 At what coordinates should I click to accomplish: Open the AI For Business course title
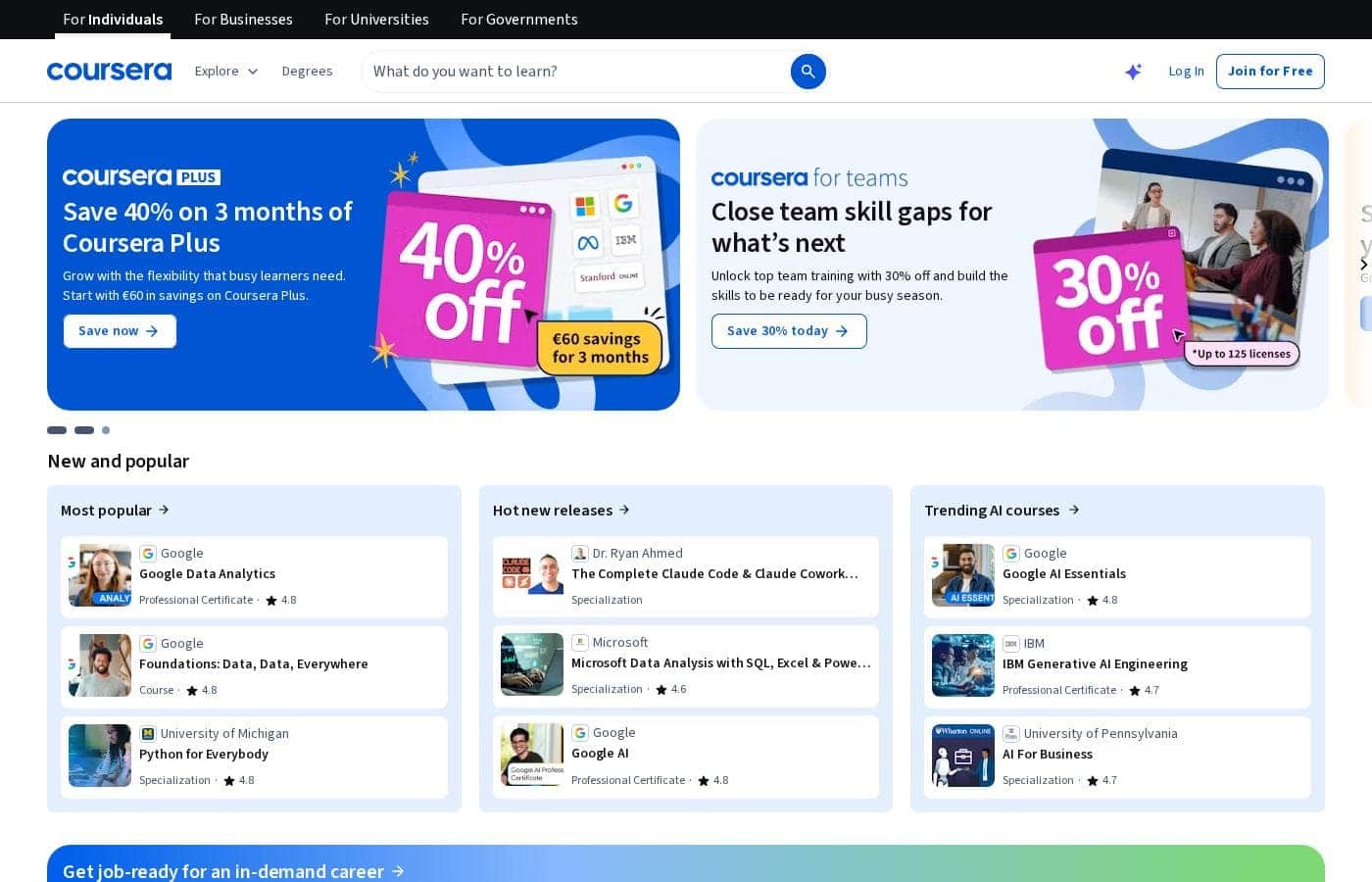(1048, 755)
